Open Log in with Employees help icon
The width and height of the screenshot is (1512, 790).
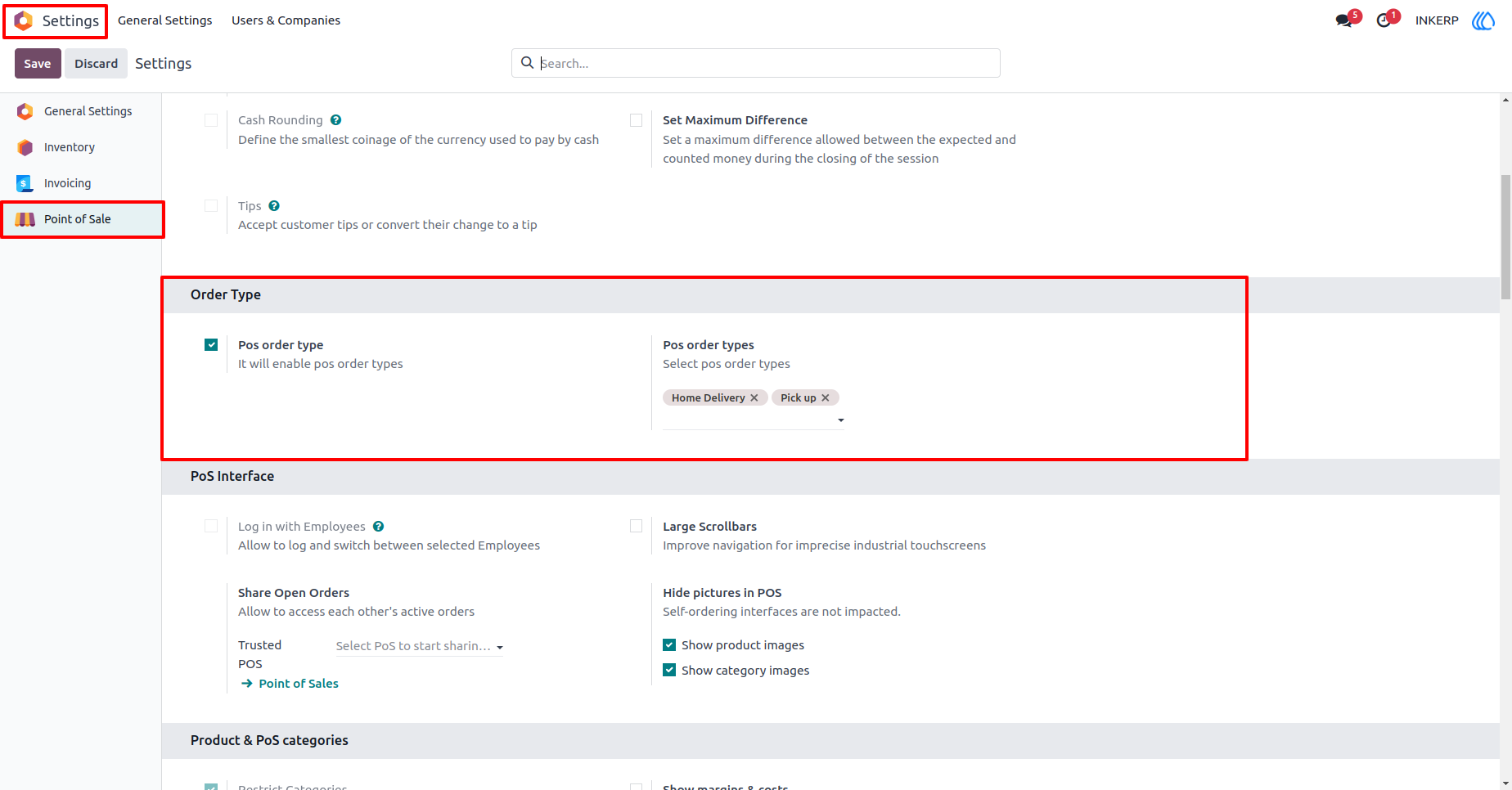pos(378,527)
